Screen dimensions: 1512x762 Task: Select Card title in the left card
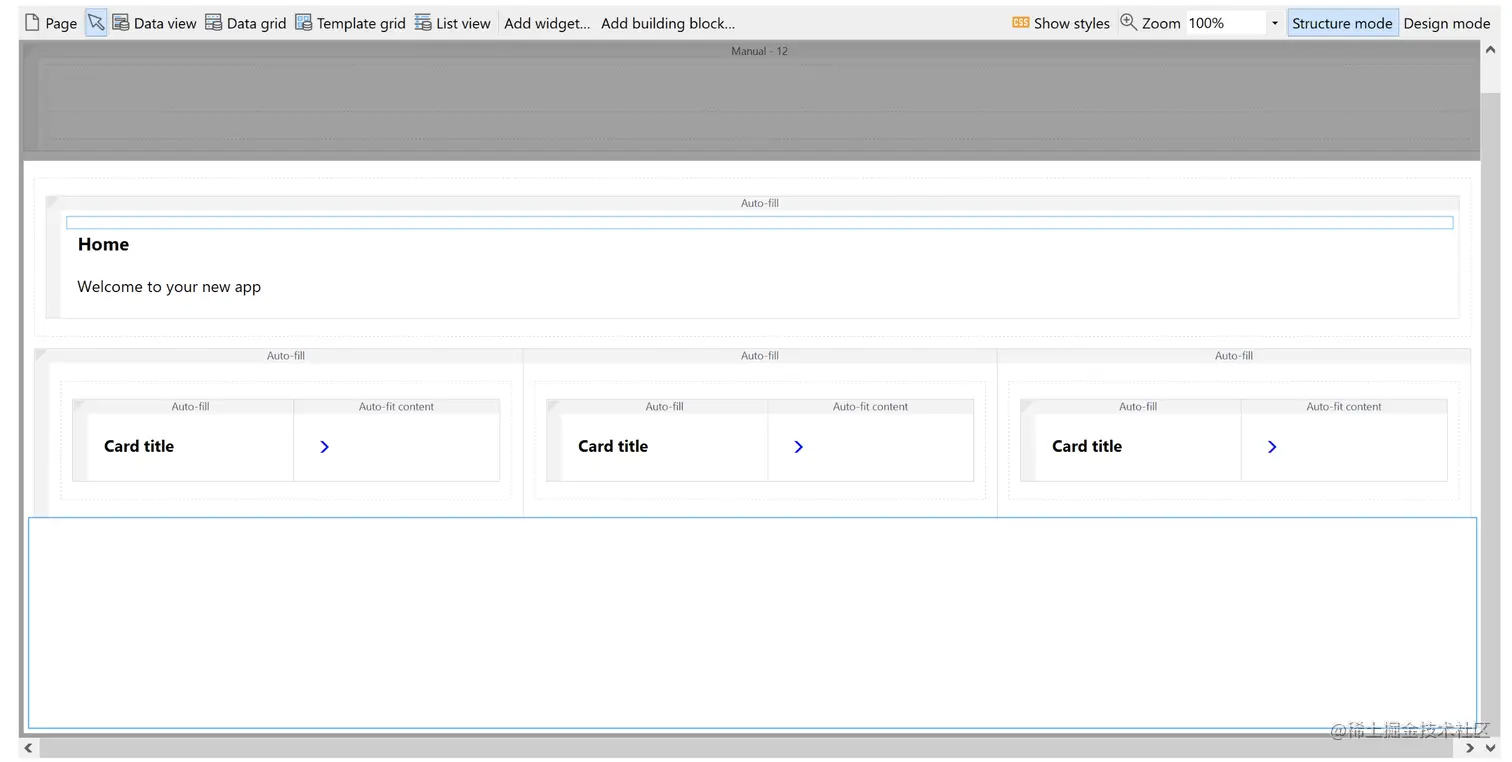point(139,447)
